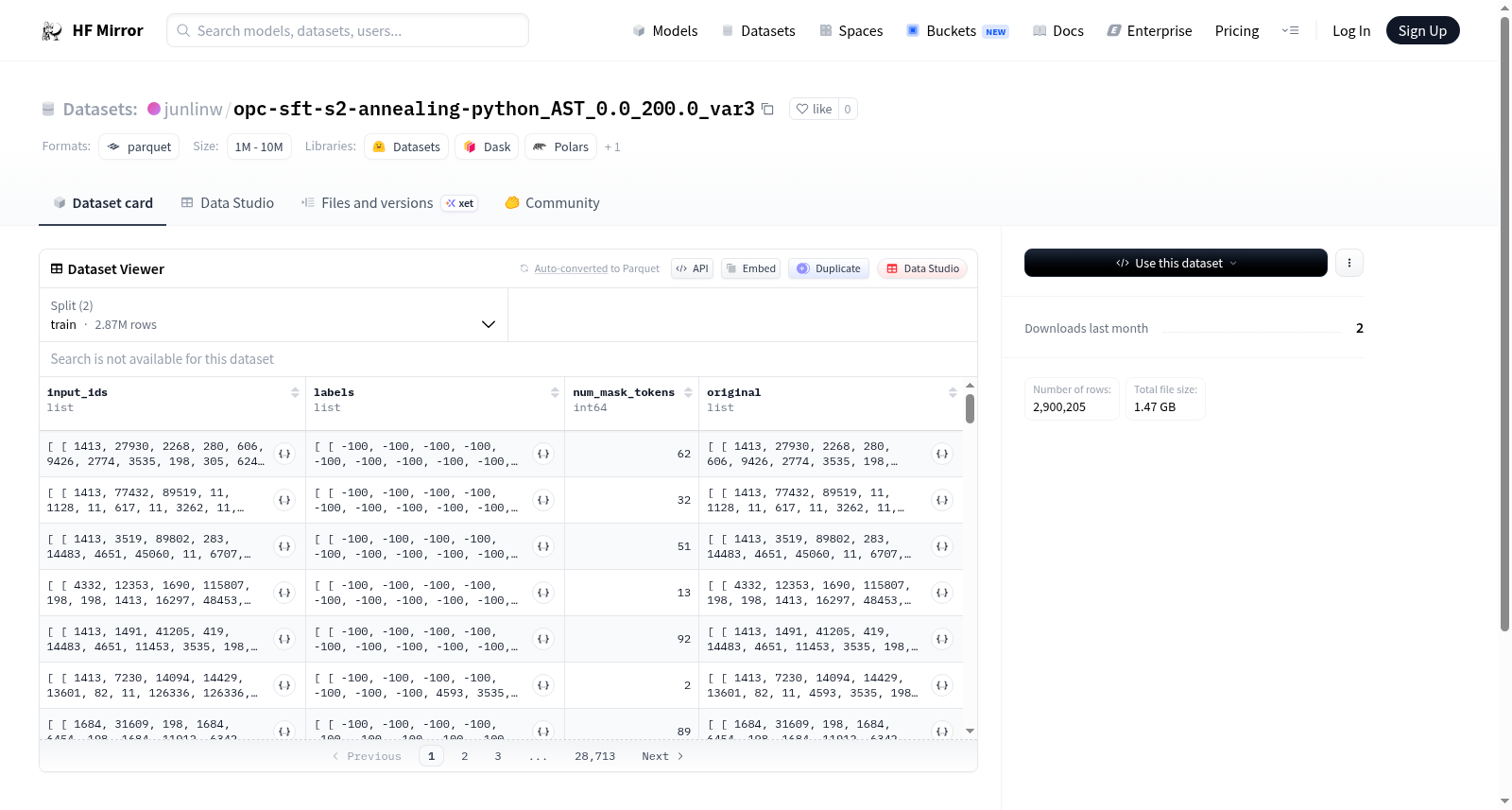This screenshot has width=1512, height=810.
Task: Click the Embed button
Action: pyautogui.click(x=750, y=268)
